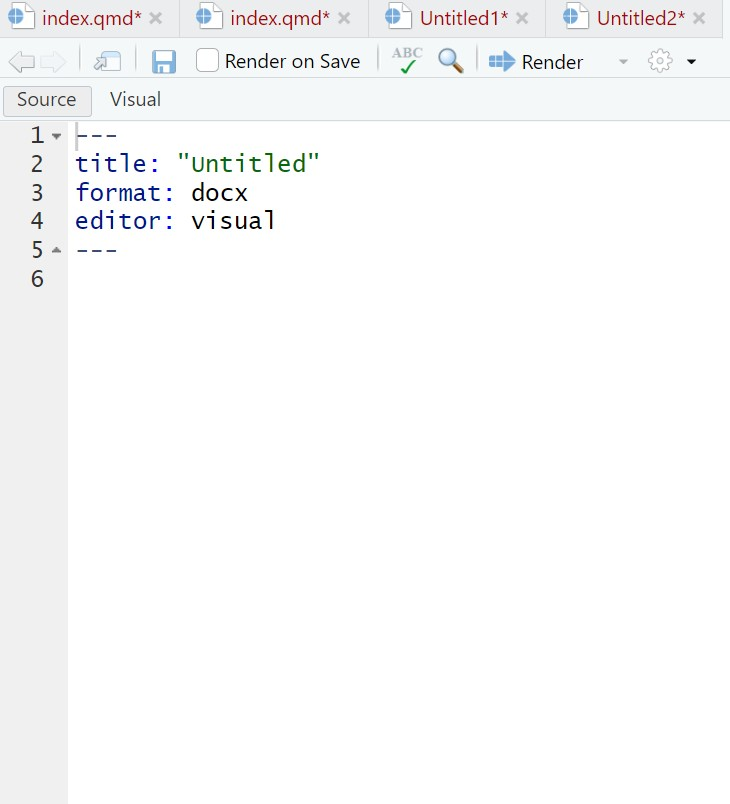Click the blue Render arrow icon
The height and width of the screenshot is (804, 730).
point(502,62)
